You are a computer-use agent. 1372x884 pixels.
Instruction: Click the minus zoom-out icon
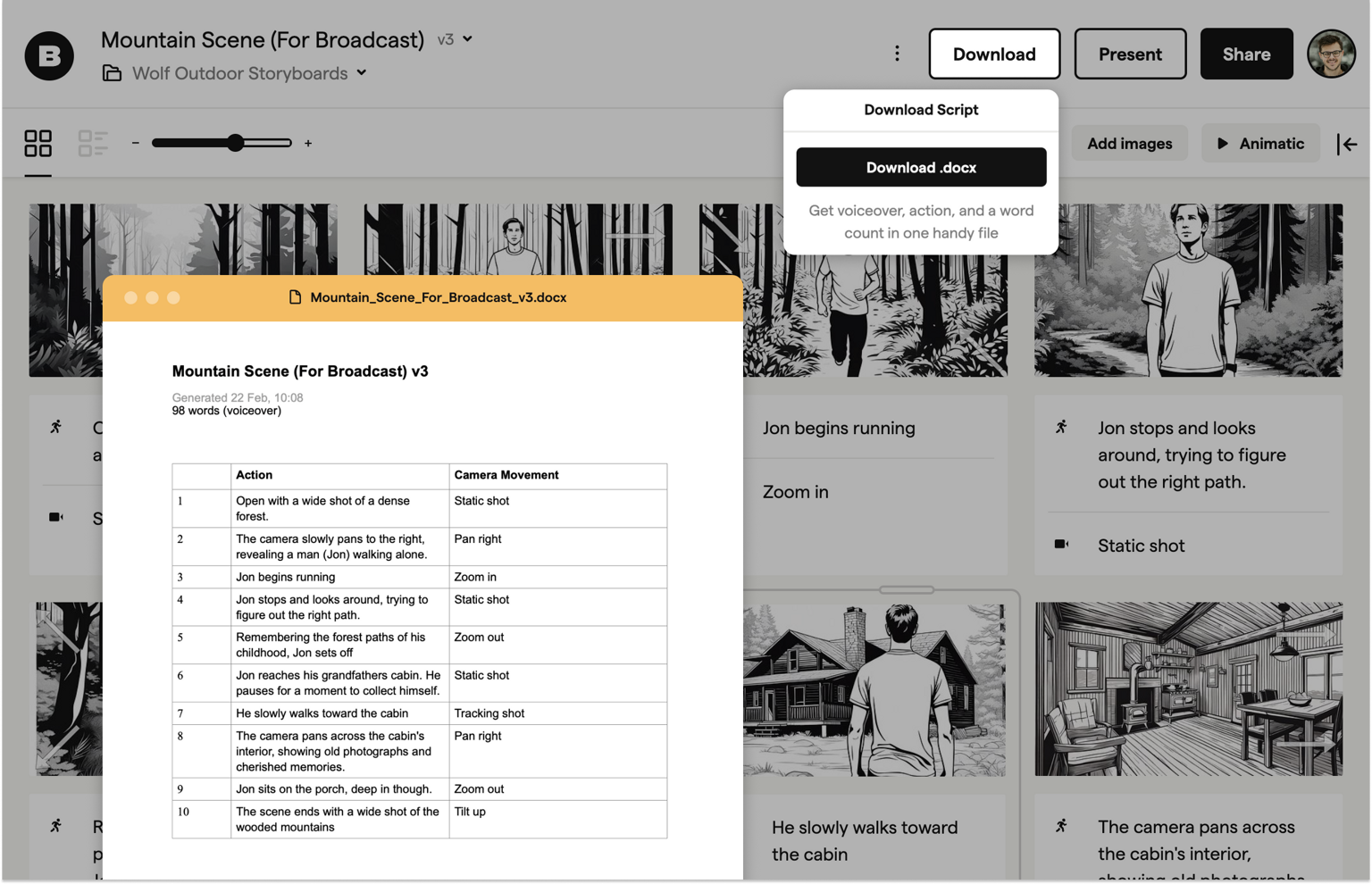pyautogui.click(x=136, y=143)
